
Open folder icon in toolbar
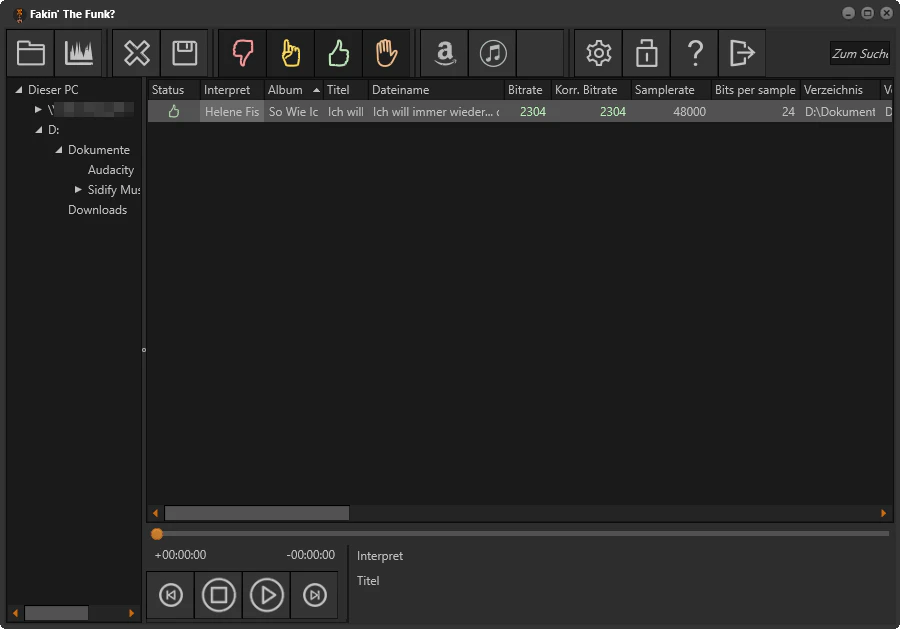(31, 53)
